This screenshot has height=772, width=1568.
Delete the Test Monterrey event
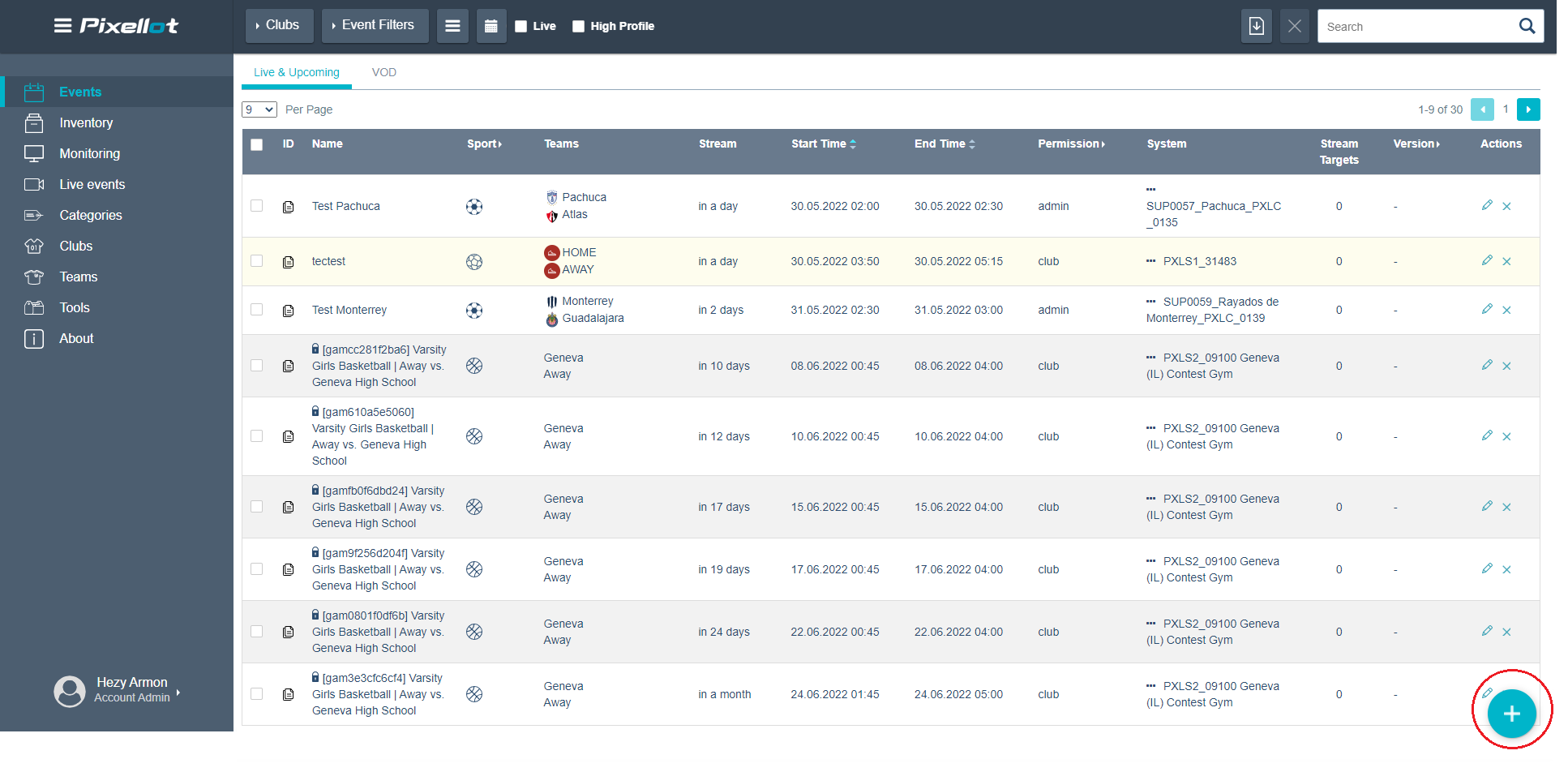click(x=1506, y=310)
